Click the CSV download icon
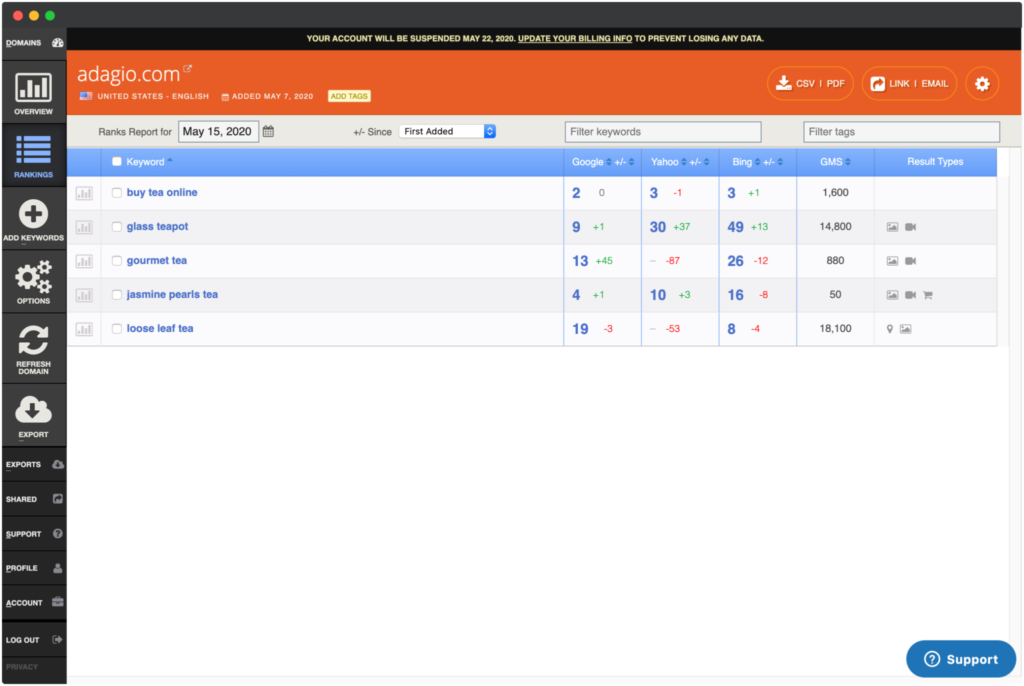 [784, 83]
